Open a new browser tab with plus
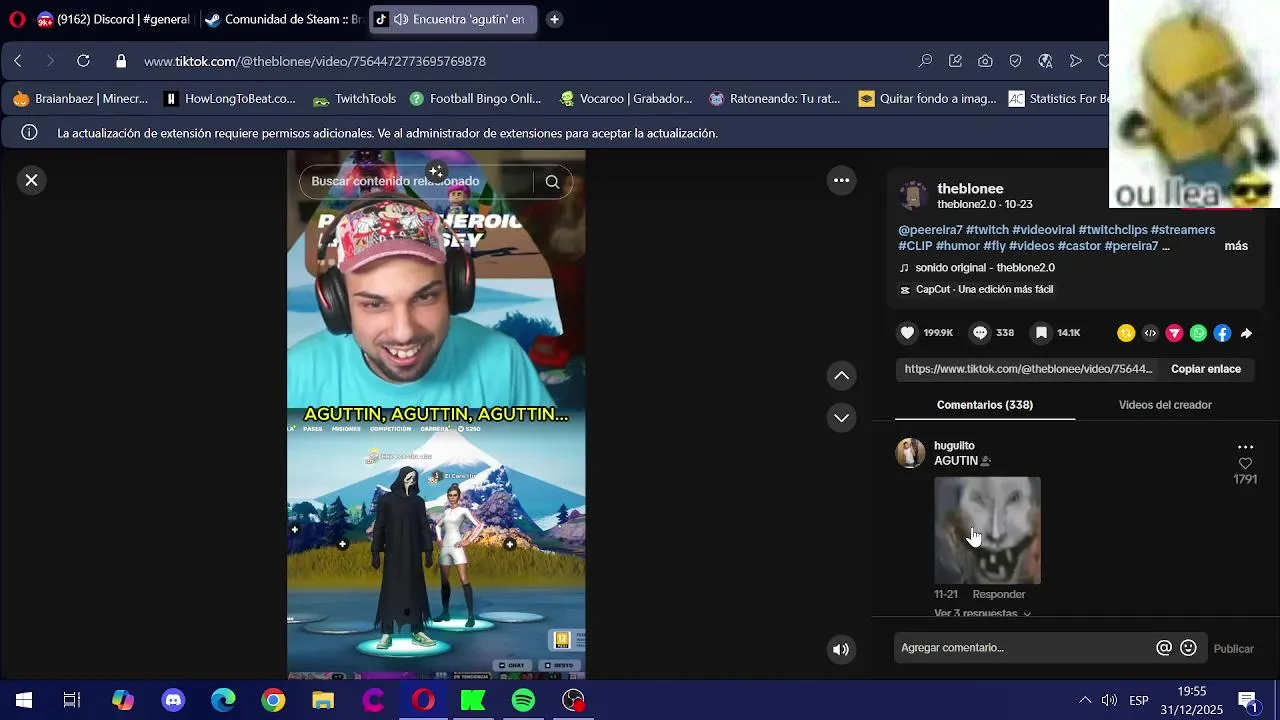Viewport: 1280px width, 720px height. point(554,19)
